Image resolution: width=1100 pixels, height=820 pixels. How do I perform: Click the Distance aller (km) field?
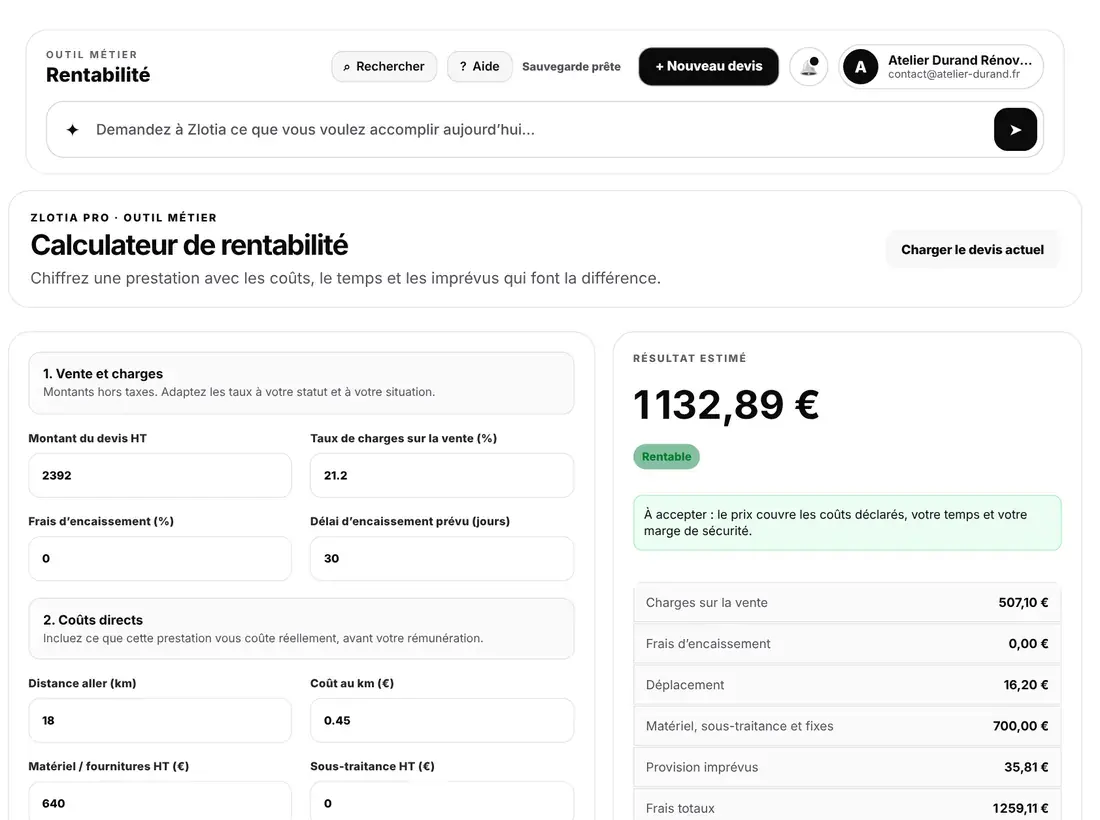160,720
